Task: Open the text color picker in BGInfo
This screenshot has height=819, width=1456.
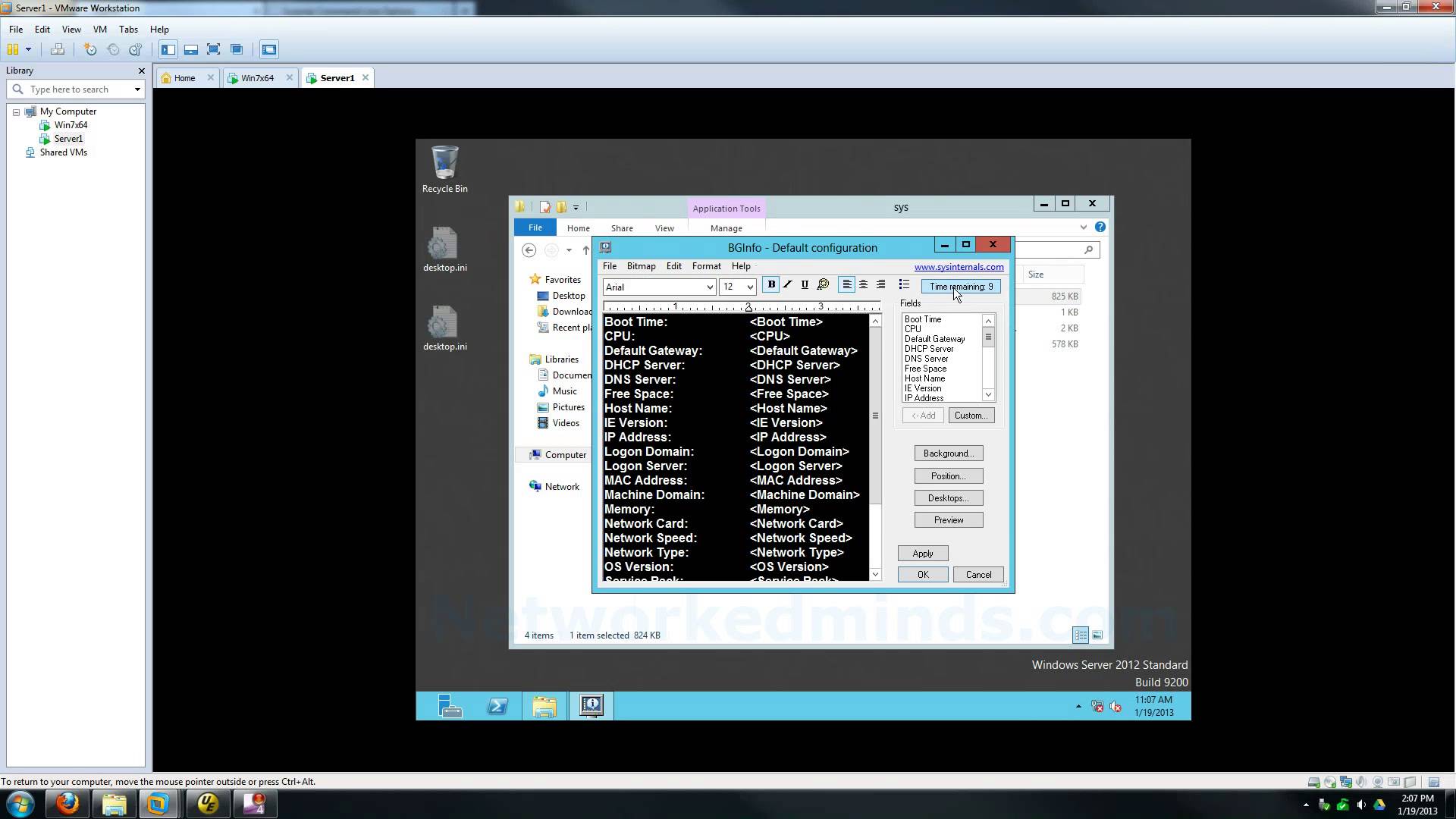Action: (823, 285)
